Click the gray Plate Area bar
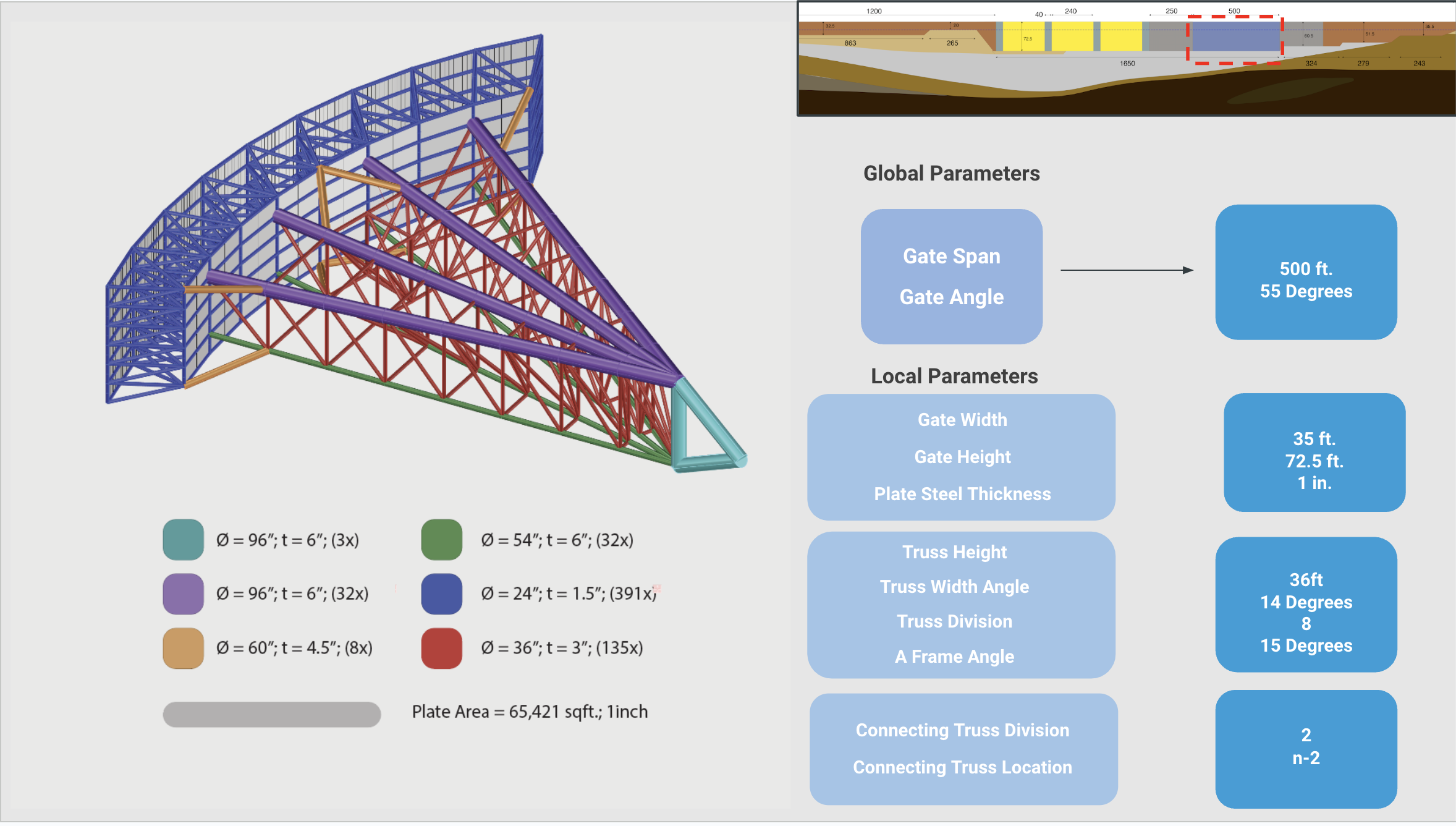The image size is (1456, 826). coord(272,714)
